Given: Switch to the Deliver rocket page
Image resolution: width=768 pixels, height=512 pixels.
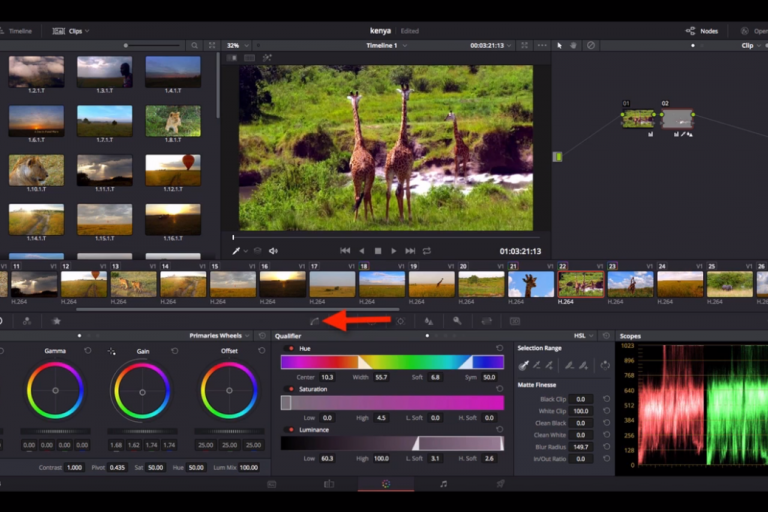Looking at the screenshot, I should [500, 484].
